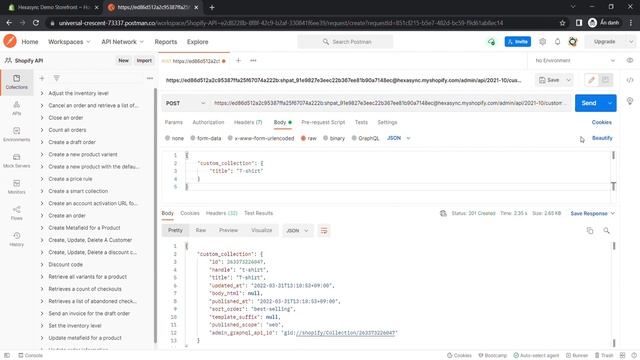Switch to the Raw response view
The image size is (640, 360).
(200, 230)
